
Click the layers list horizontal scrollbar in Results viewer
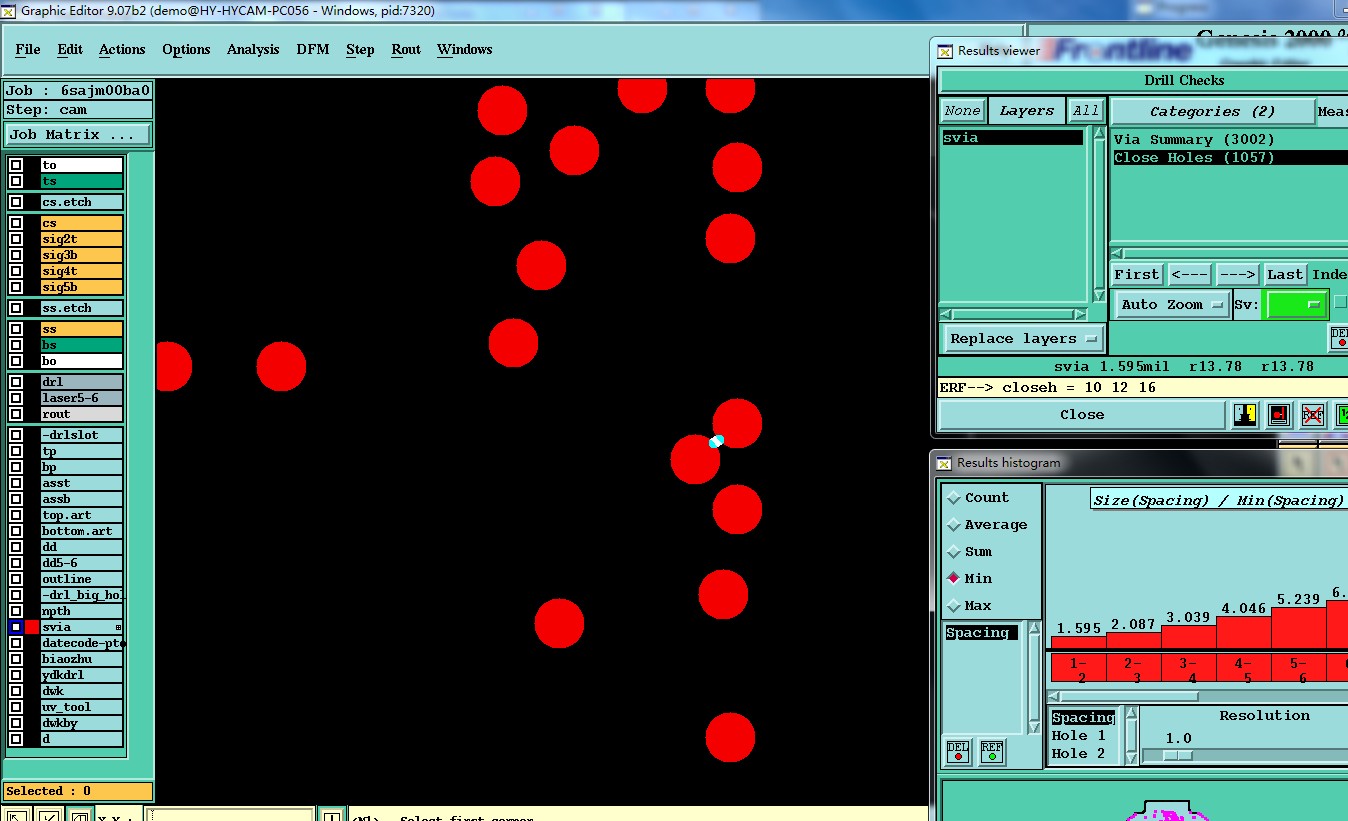(x=1014, y=314)
